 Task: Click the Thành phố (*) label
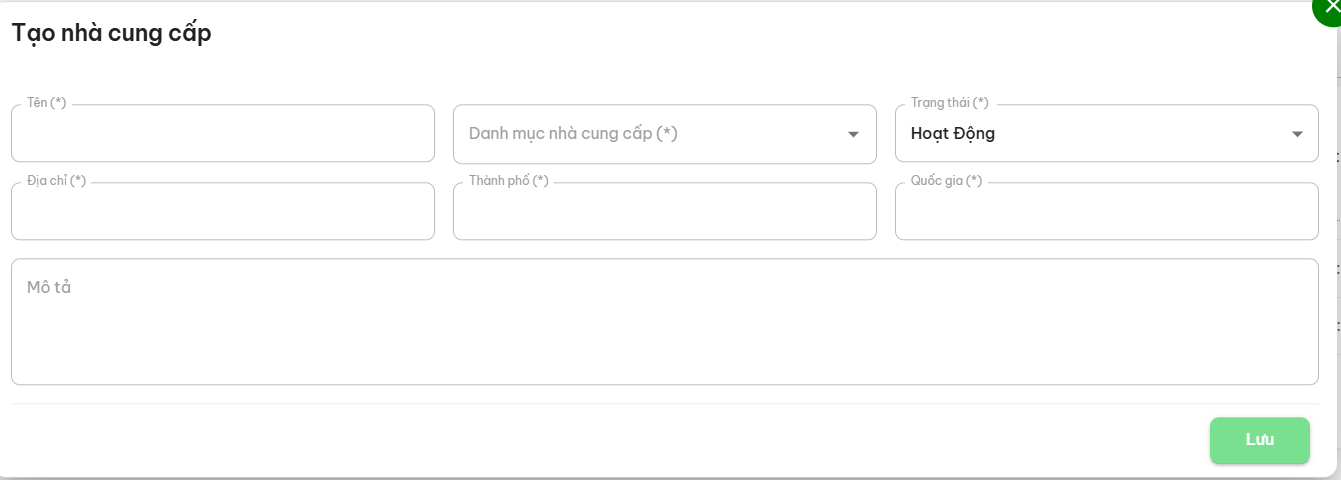509,181
